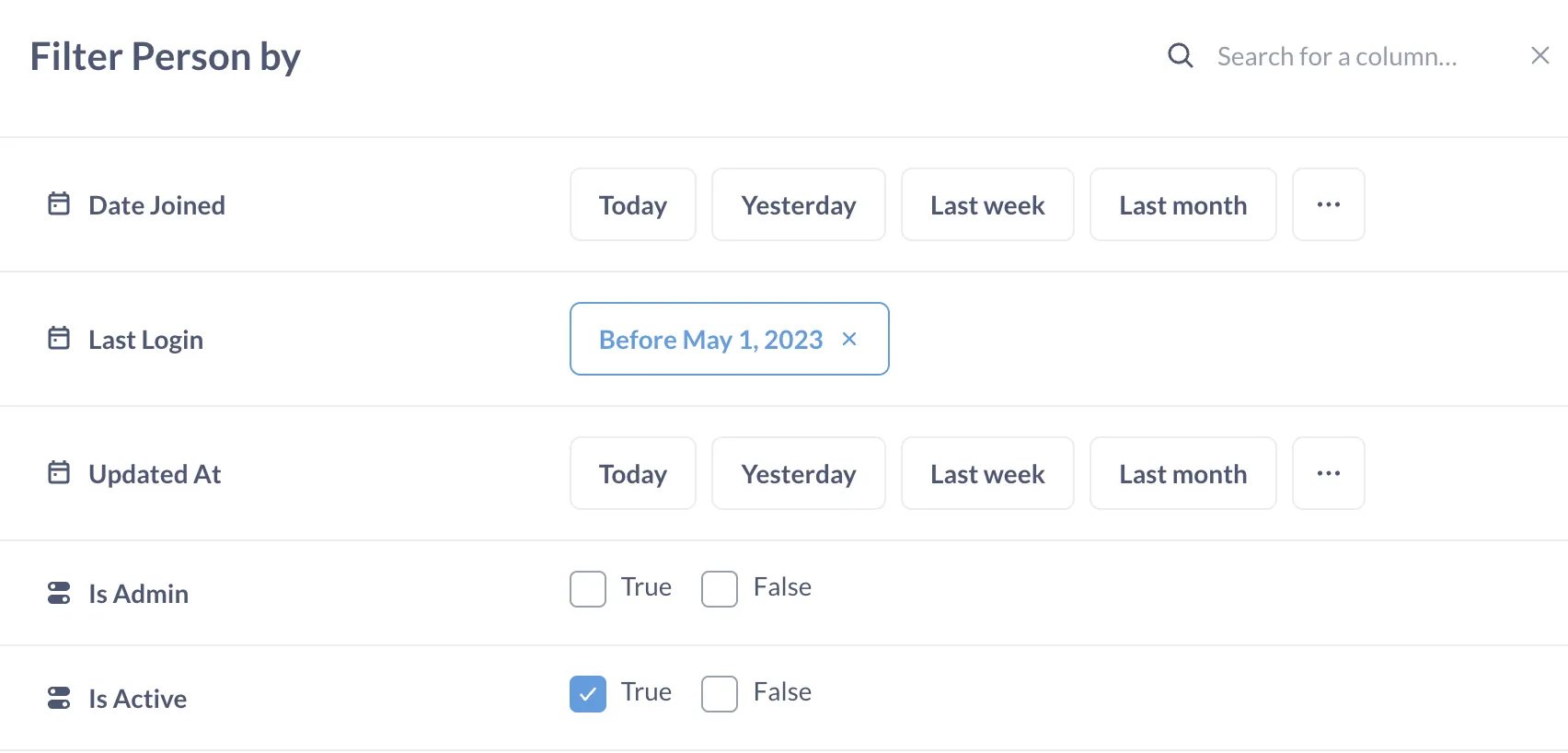Expand the Before May 1, 2023 date filter
The height and width of the screenshot is (753, 1568).
click(710, 339)
